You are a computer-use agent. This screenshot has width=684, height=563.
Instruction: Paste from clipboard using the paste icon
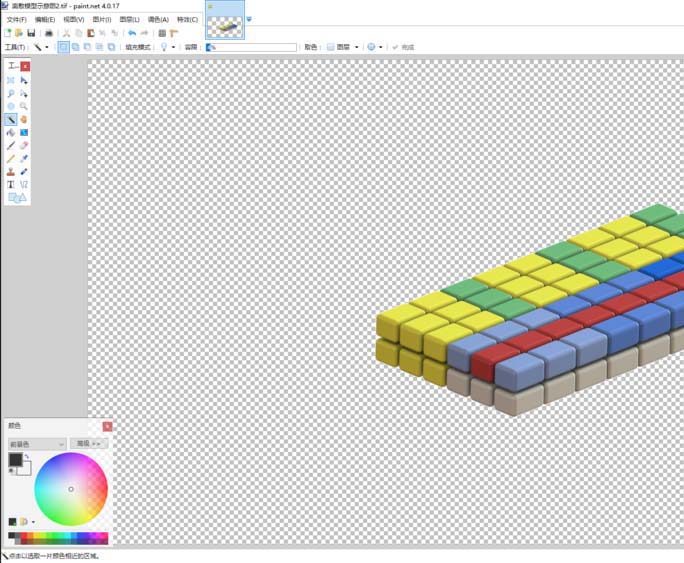91,33
